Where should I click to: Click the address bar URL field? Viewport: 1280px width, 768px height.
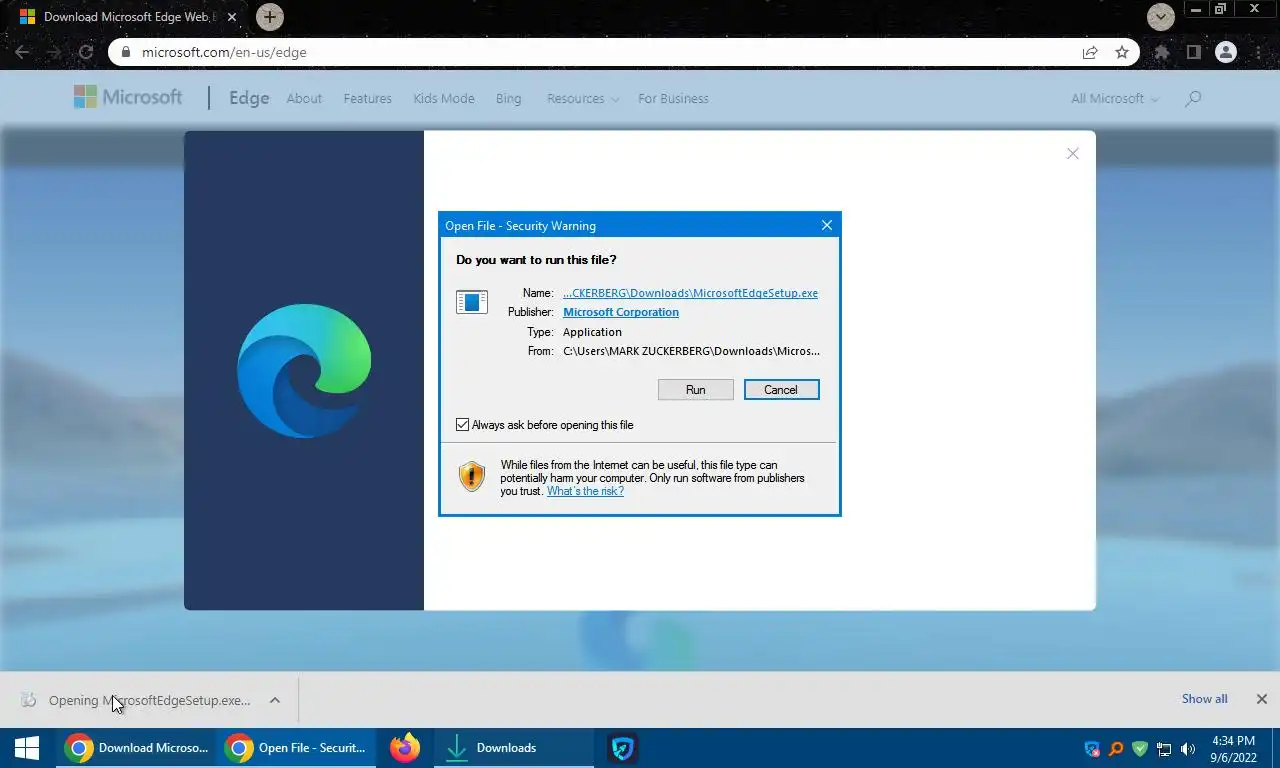point(600,52)
